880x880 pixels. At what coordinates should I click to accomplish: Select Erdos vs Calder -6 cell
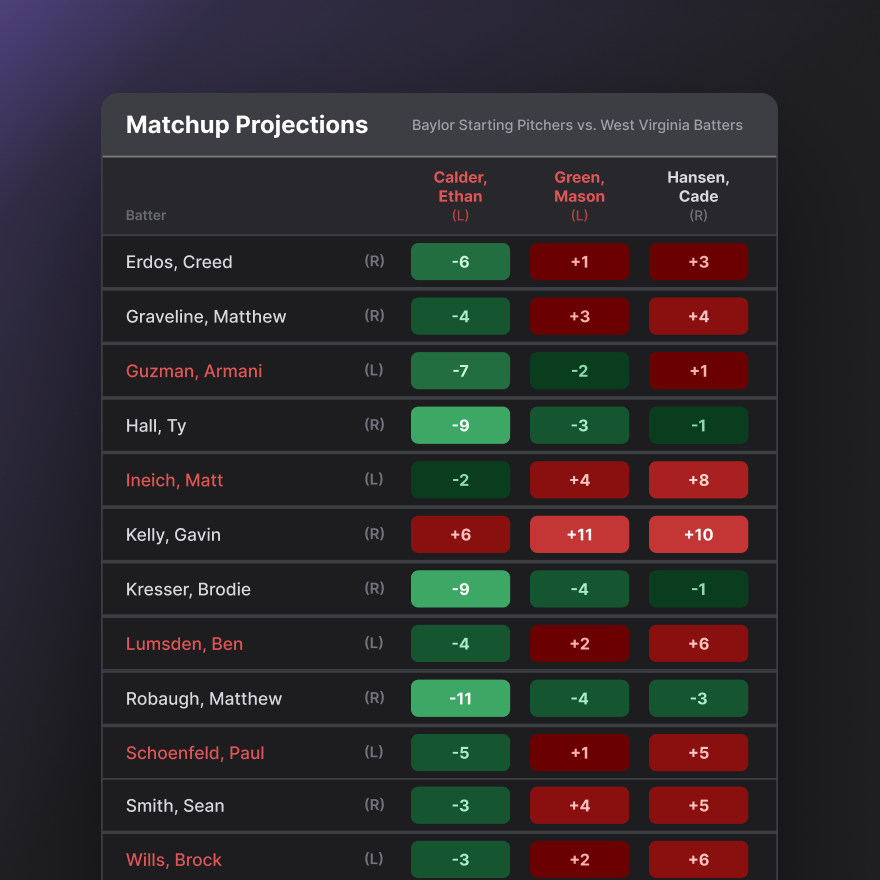point(460,262)
